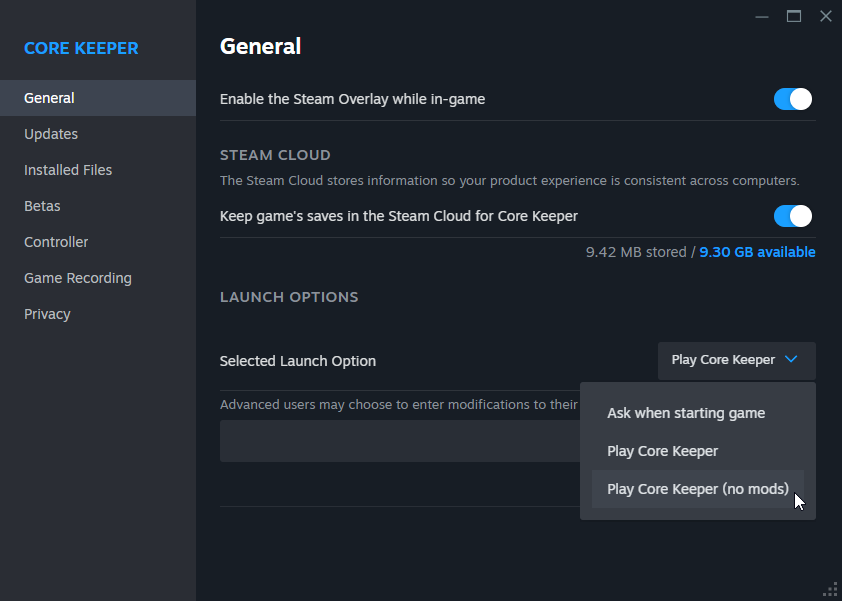Viewport: 842px width, 601px height.
Task: Show the Controller settings
Action: pos(56,242)
